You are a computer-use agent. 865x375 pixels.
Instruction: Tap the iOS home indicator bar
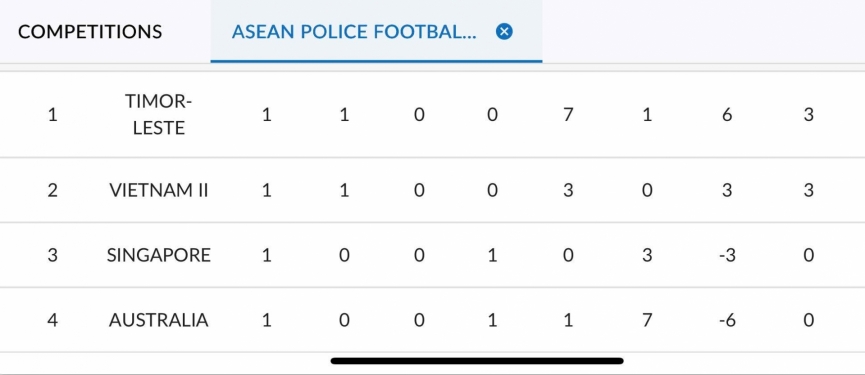coord(477,361)
